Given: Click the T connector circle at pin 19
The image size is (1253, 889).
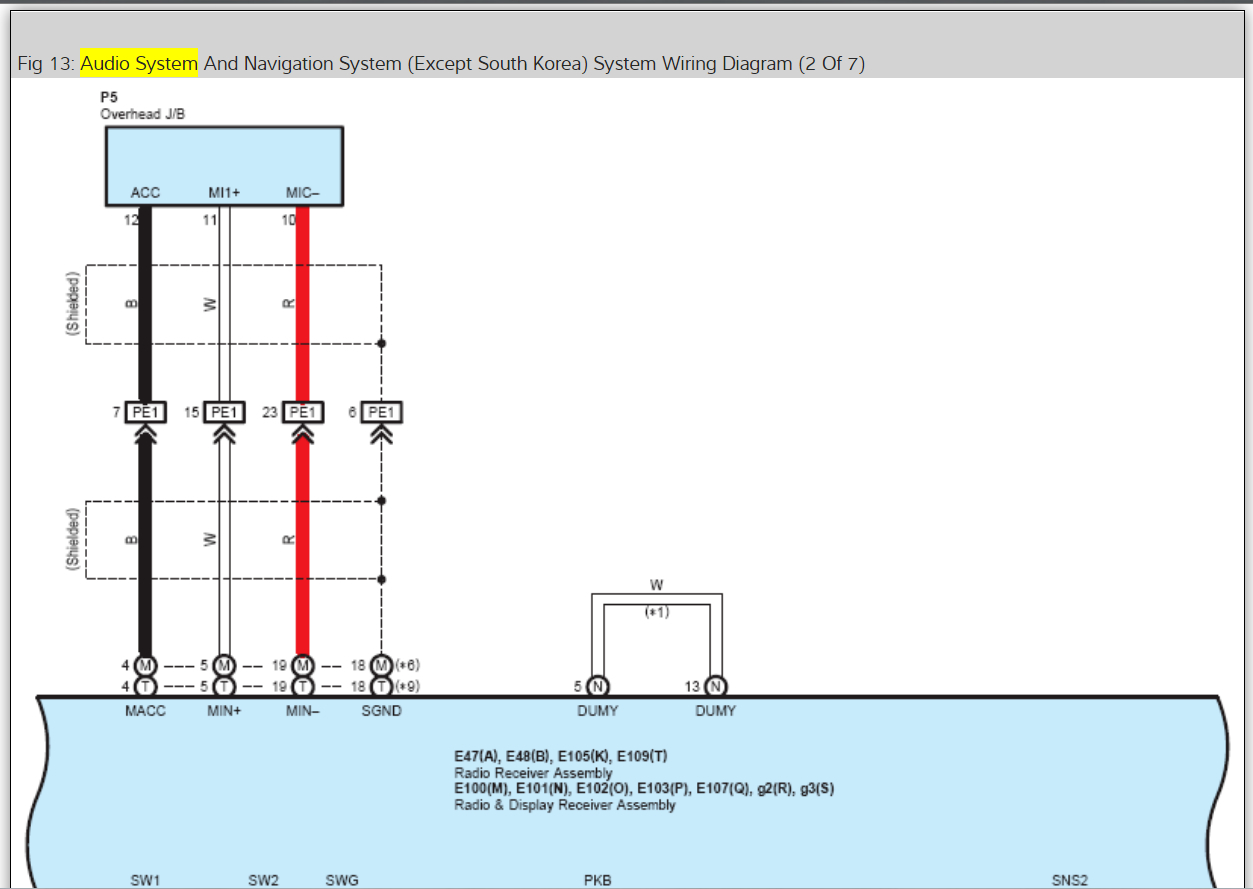Looking at the screenshot, I should pyautogui.click(x=302, y=686).
